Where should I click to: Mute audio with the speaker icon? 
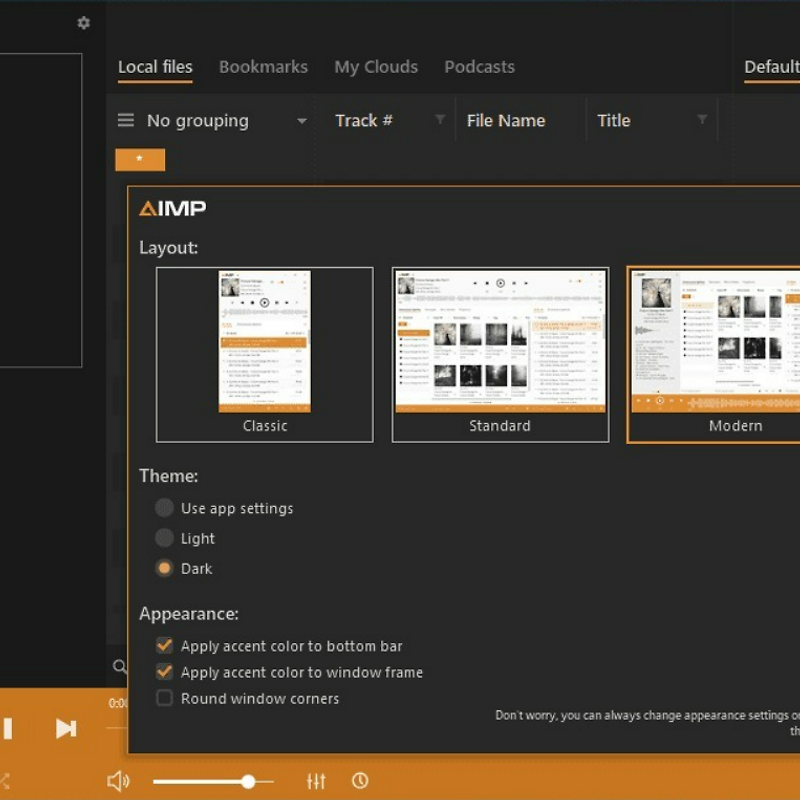(118, 781)
